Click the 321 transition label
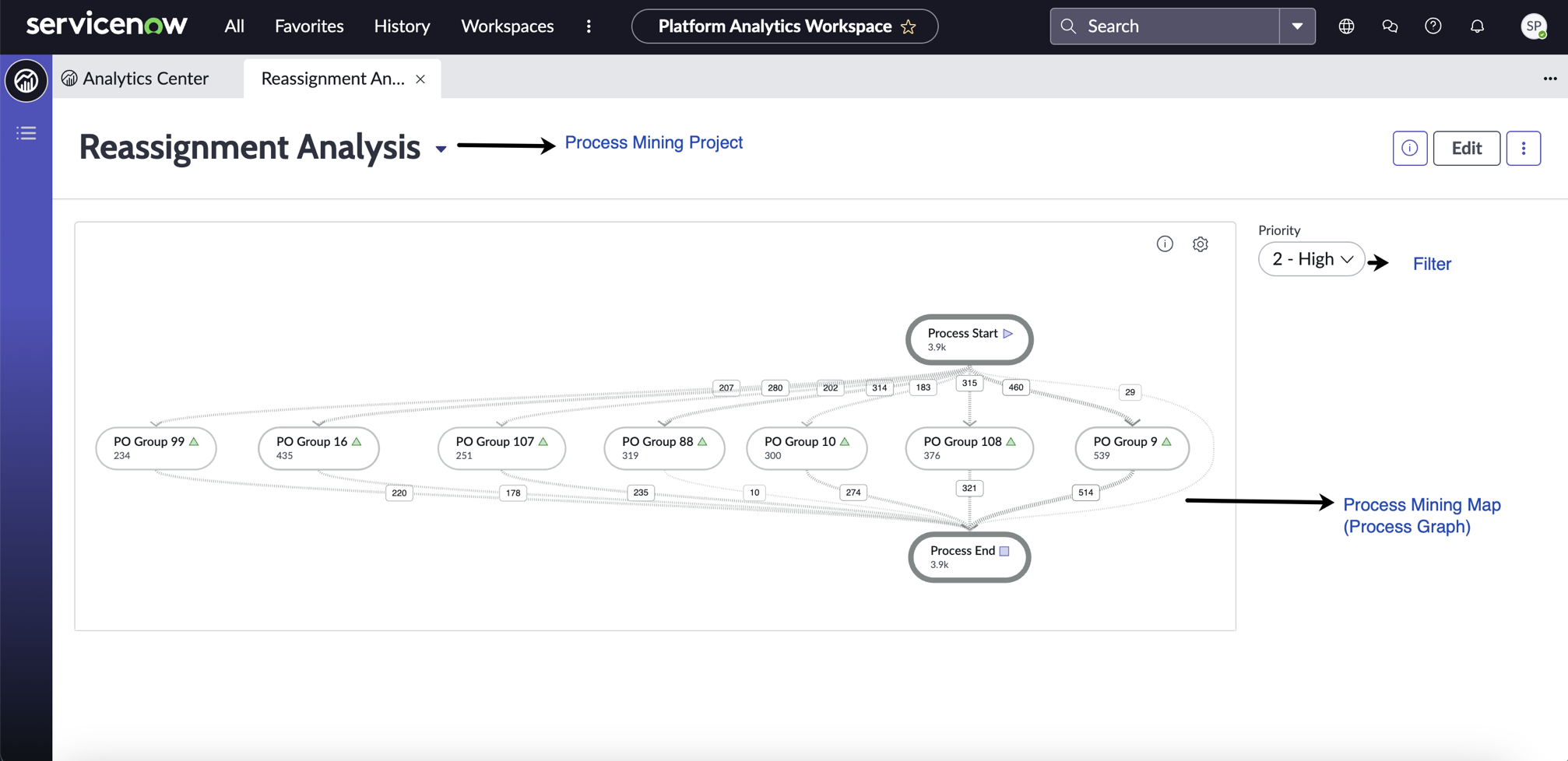Screen dimensions: 1568x761 969,488
